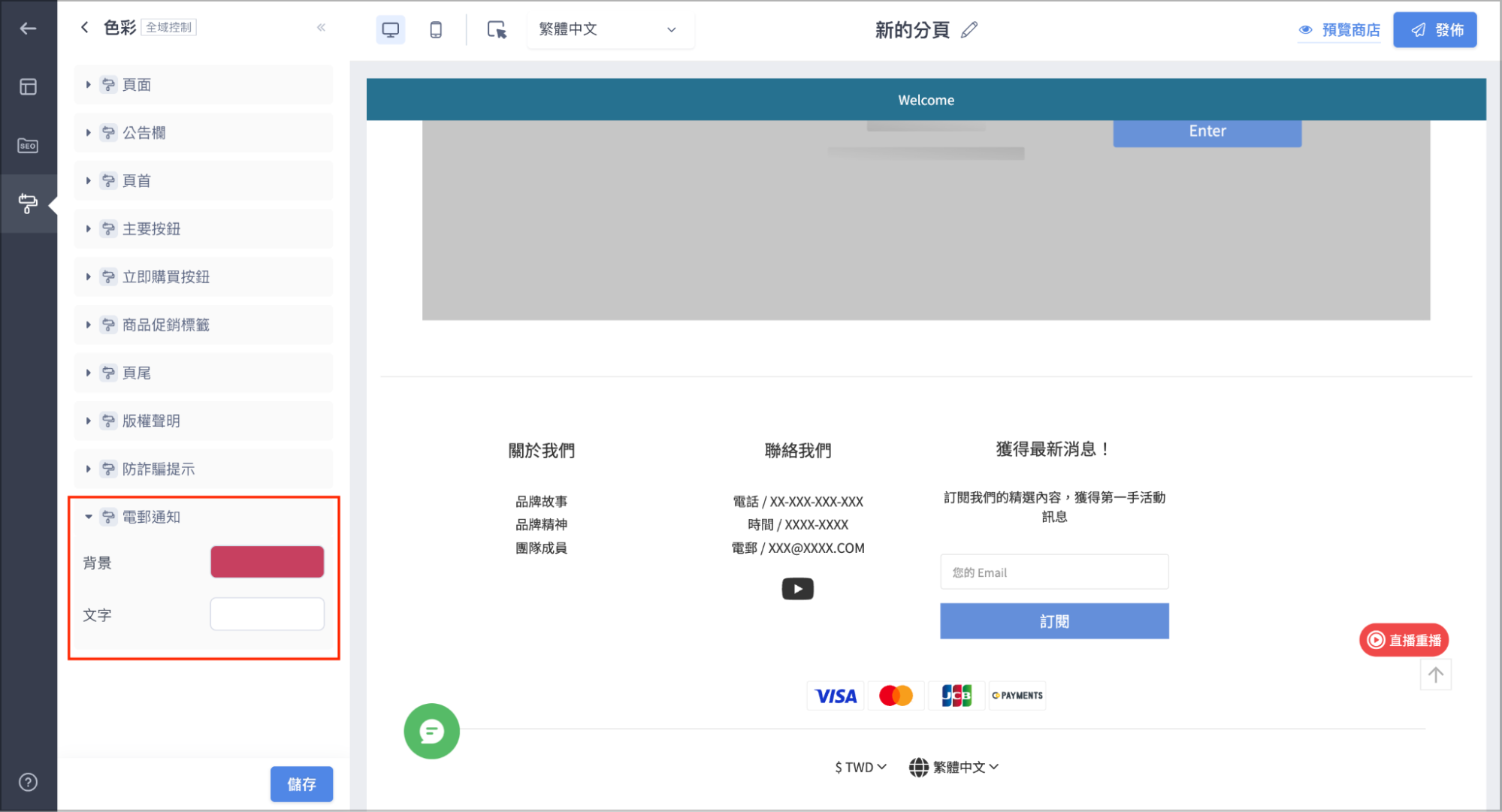Click the 新的分頁 page title
Screen dimensions: 1502x812
[x=912, y=30]
